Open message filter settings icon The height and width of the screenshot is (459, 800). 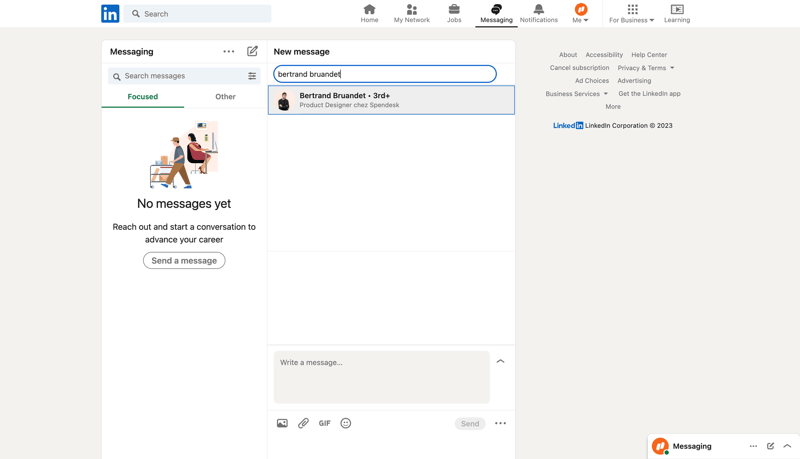point(252,76)
